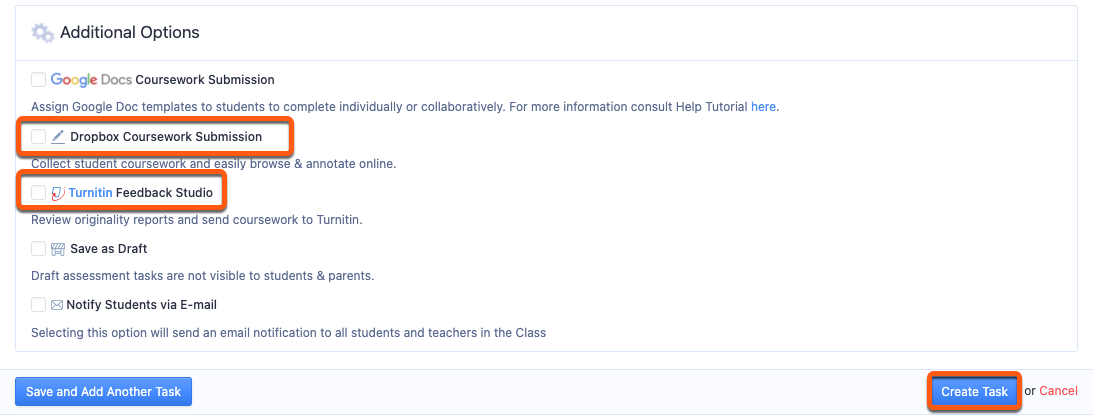Open the Help Tutorial 'here' link

pyautogui.click(x=763, y=107)
